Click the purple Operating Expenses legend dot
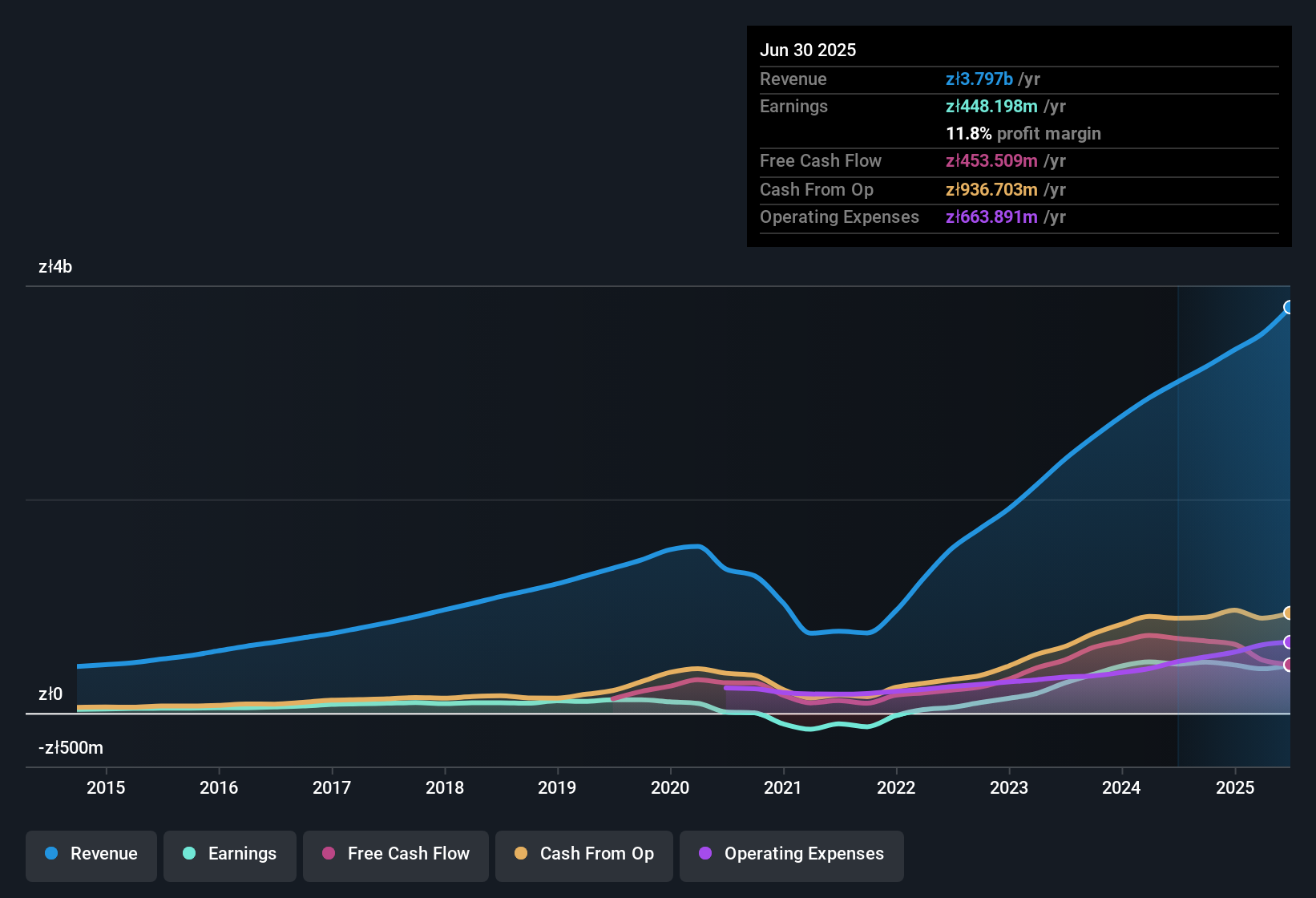Image resolution: width=1316 pixels, height=898 pixels. [704, 854]
